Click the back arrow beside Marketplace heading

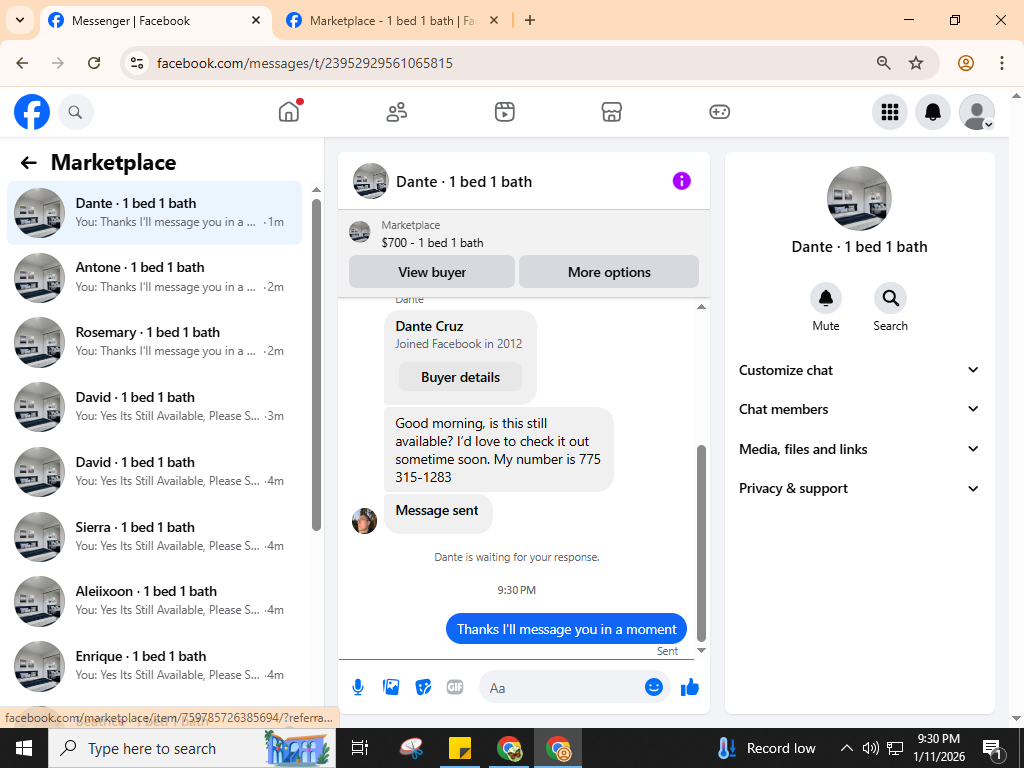pos(28,163)
